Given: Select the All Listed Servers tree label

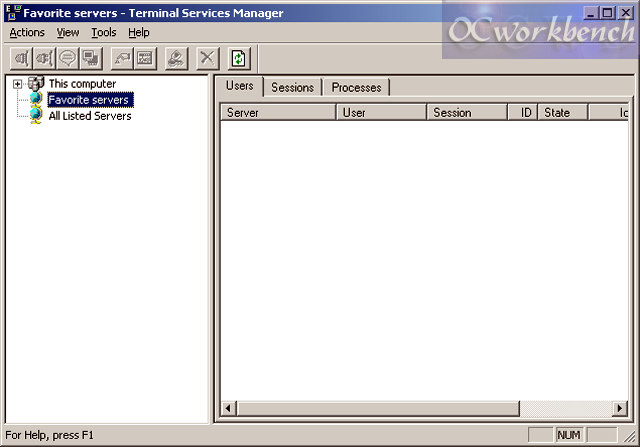Looking at the screenshot, I should tap(90, 116).
